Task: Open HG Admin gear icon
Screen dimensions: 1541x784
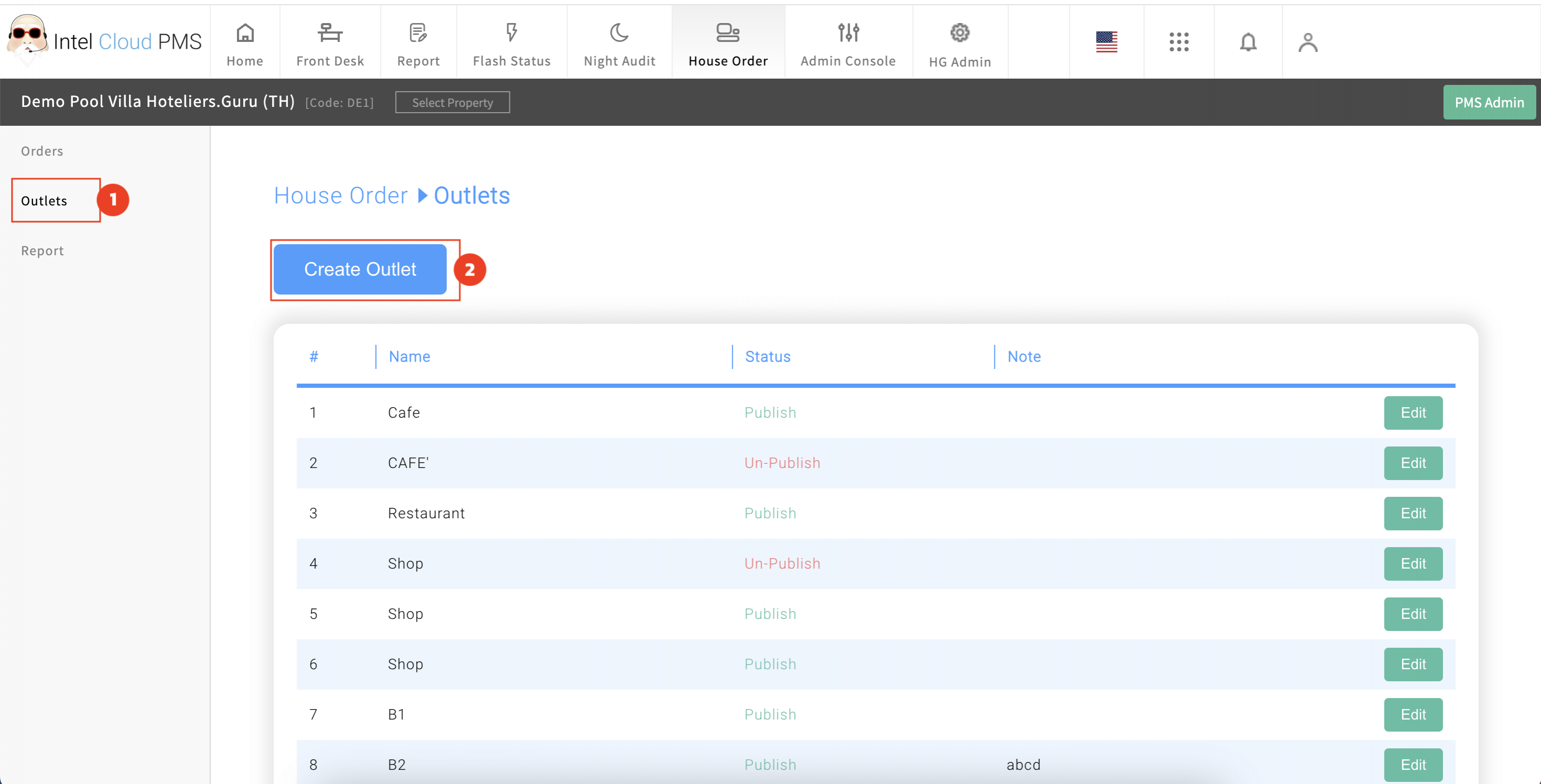Action: tap(960, 34)
